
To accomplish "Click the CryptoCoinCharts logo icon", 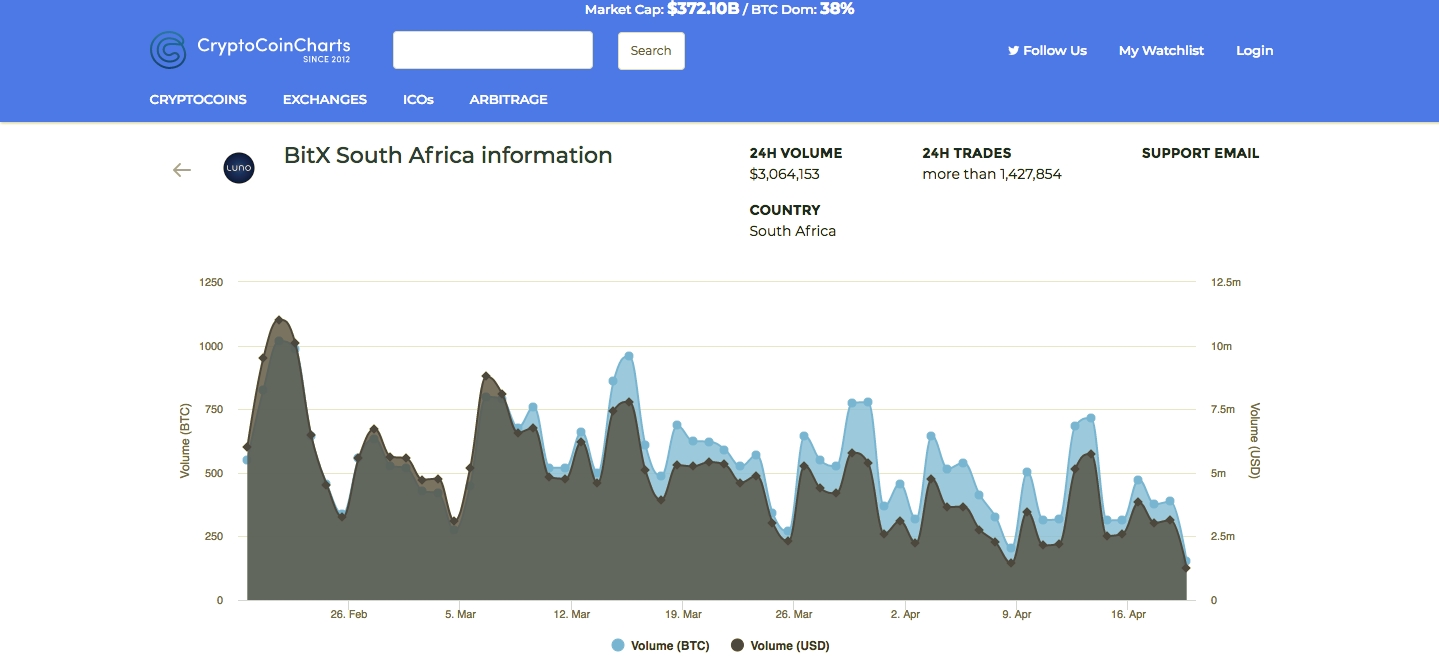I will (x=168, y=50).
